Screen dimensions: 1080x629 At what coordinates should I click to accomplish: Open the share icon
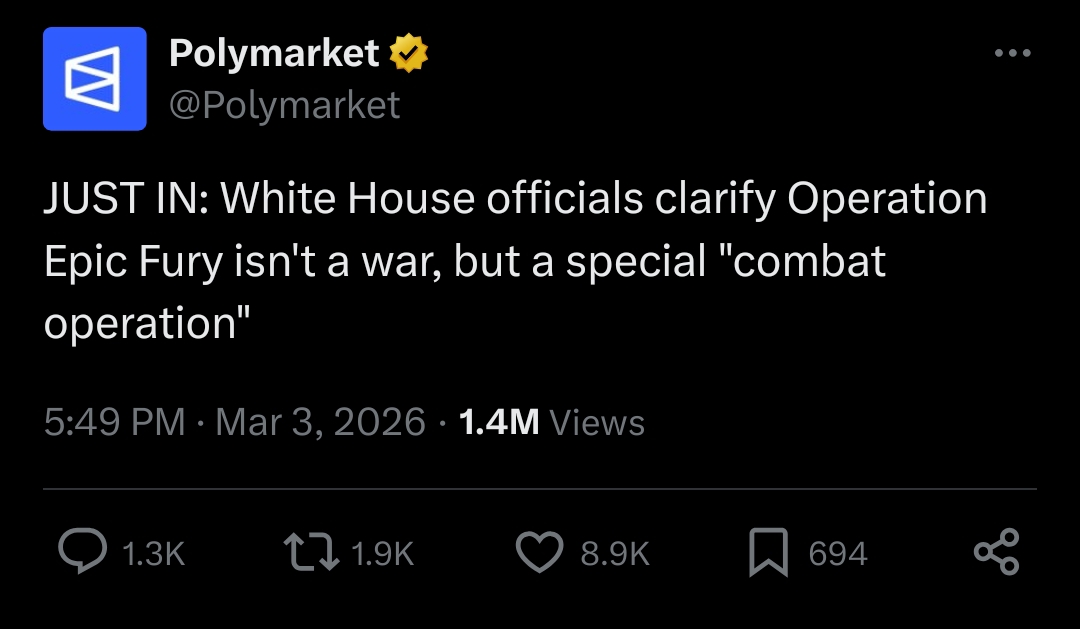[x=996, y=553]
